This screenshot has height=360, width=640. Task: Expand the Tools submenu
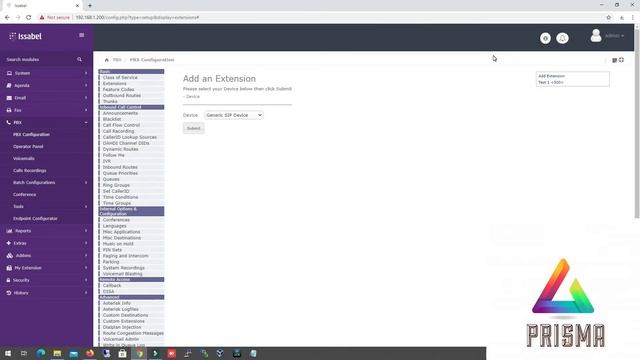47,207
